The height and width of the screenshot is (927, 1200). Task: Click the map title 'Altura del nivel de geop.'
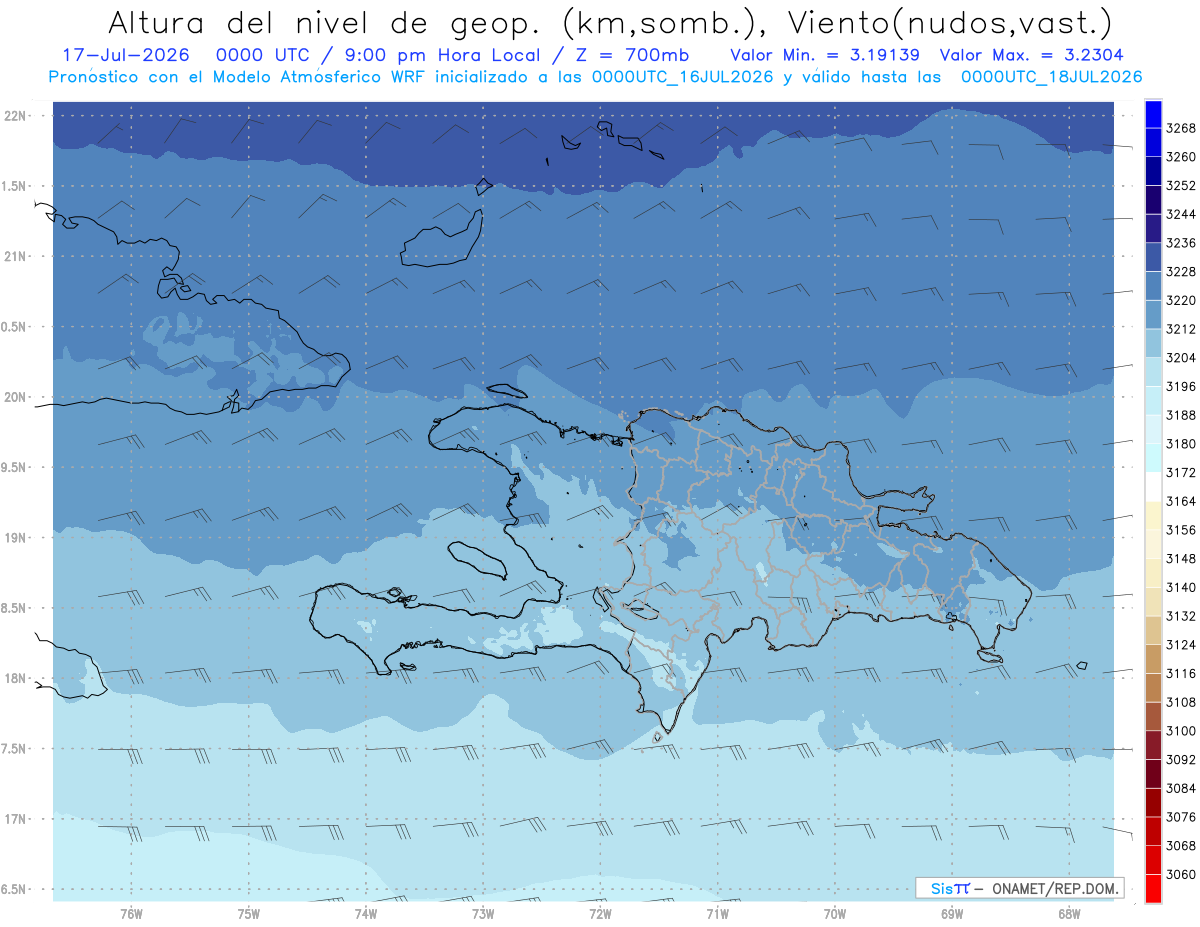click(324, 22)
